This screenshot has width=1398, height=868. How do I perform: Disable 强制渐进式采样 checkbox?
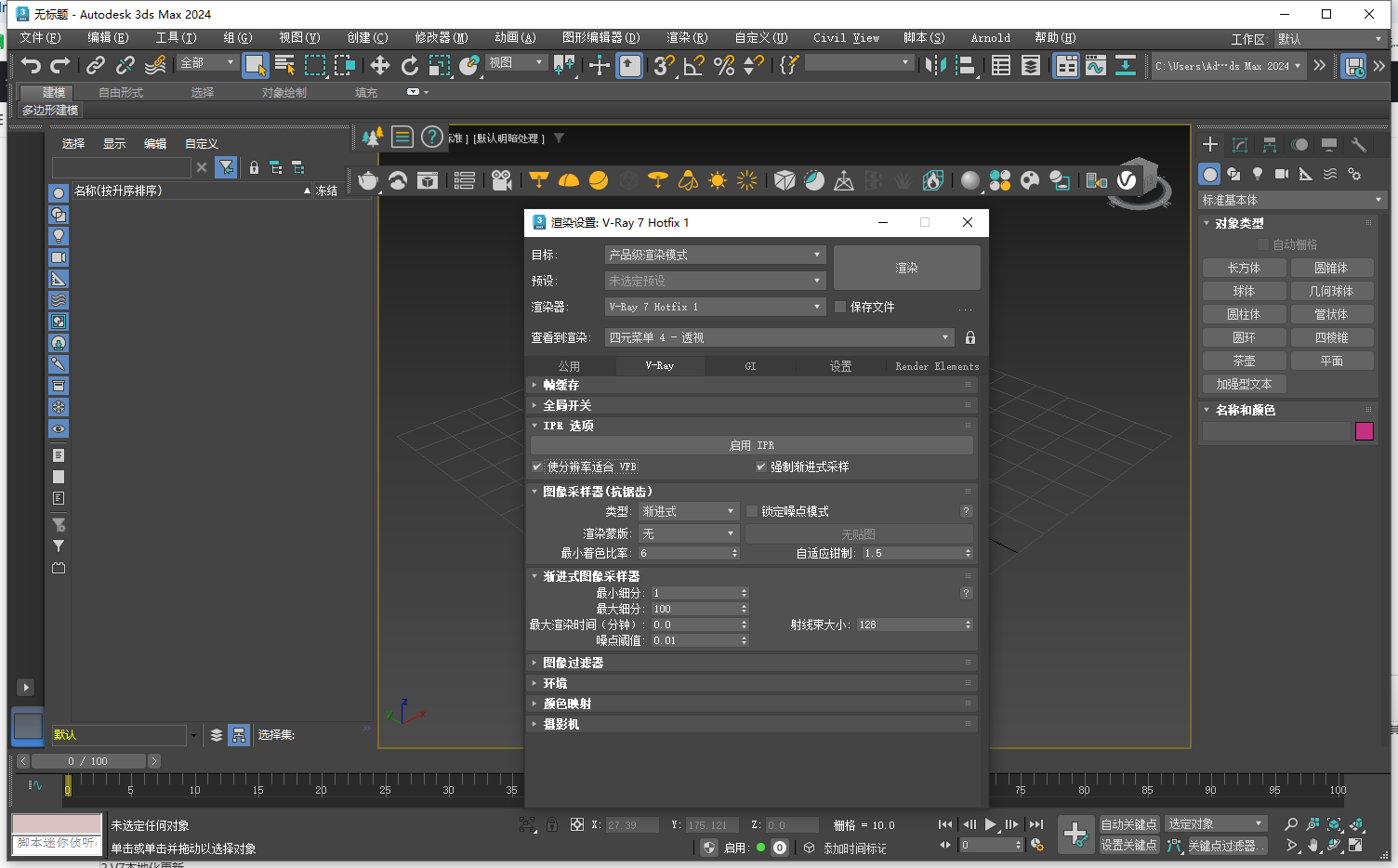click(761, 467)
